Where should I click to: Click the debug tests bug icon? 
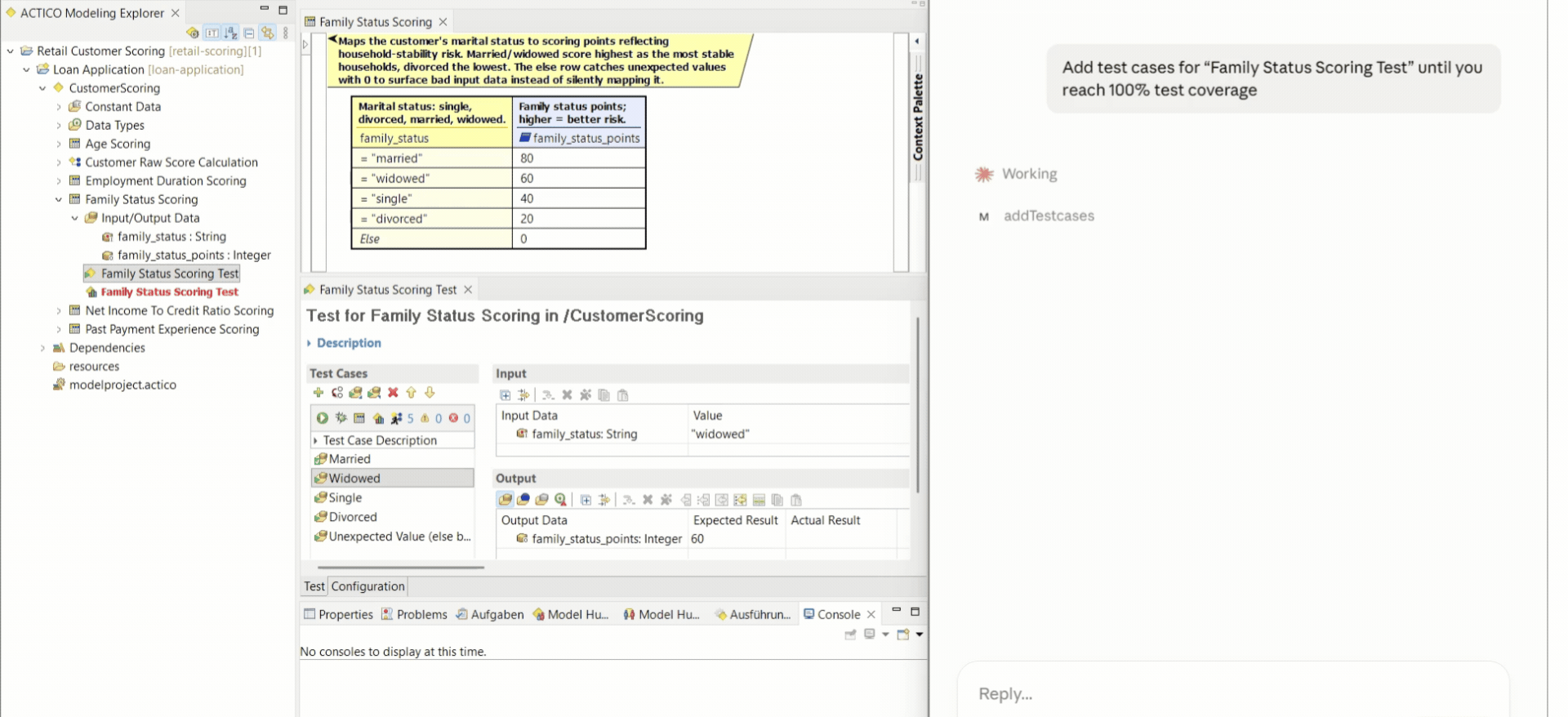point(341,418)
